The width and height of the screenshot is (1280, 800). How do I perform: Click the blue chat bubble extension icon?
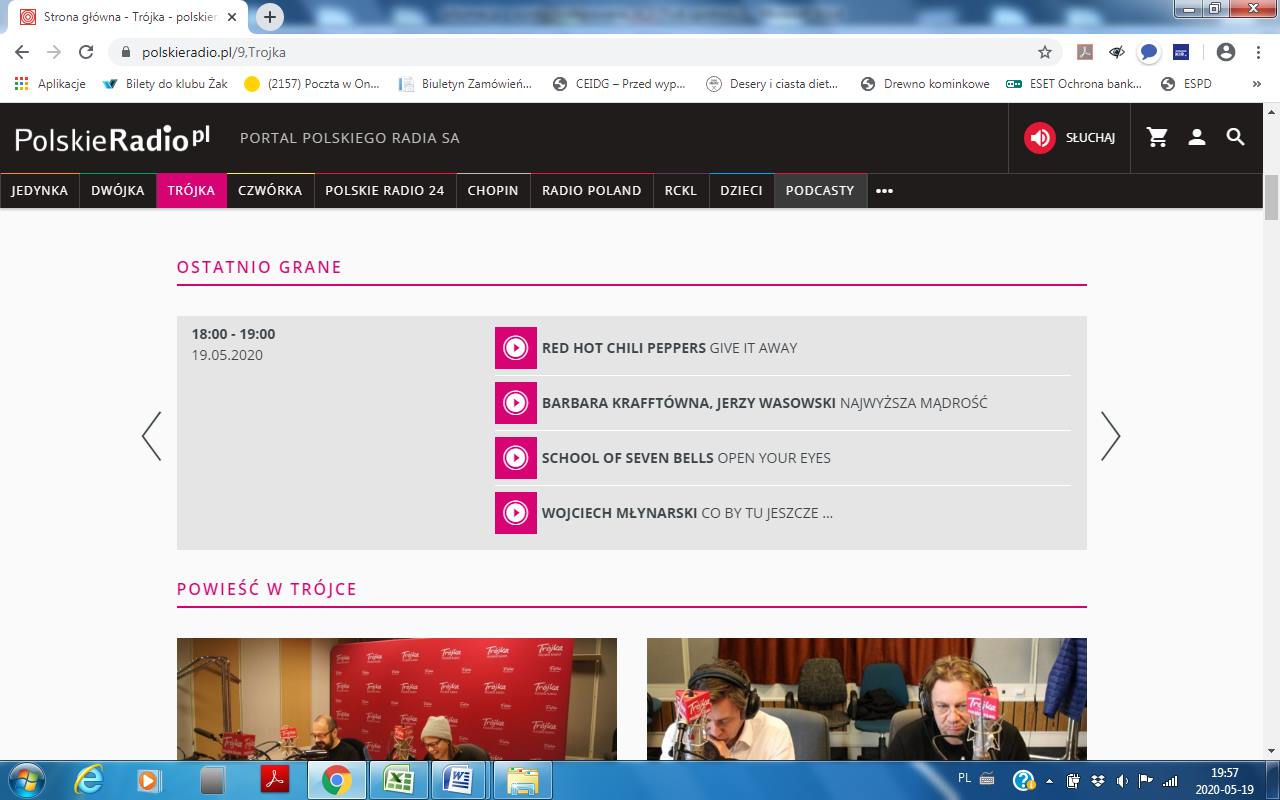pos(1149,52)
